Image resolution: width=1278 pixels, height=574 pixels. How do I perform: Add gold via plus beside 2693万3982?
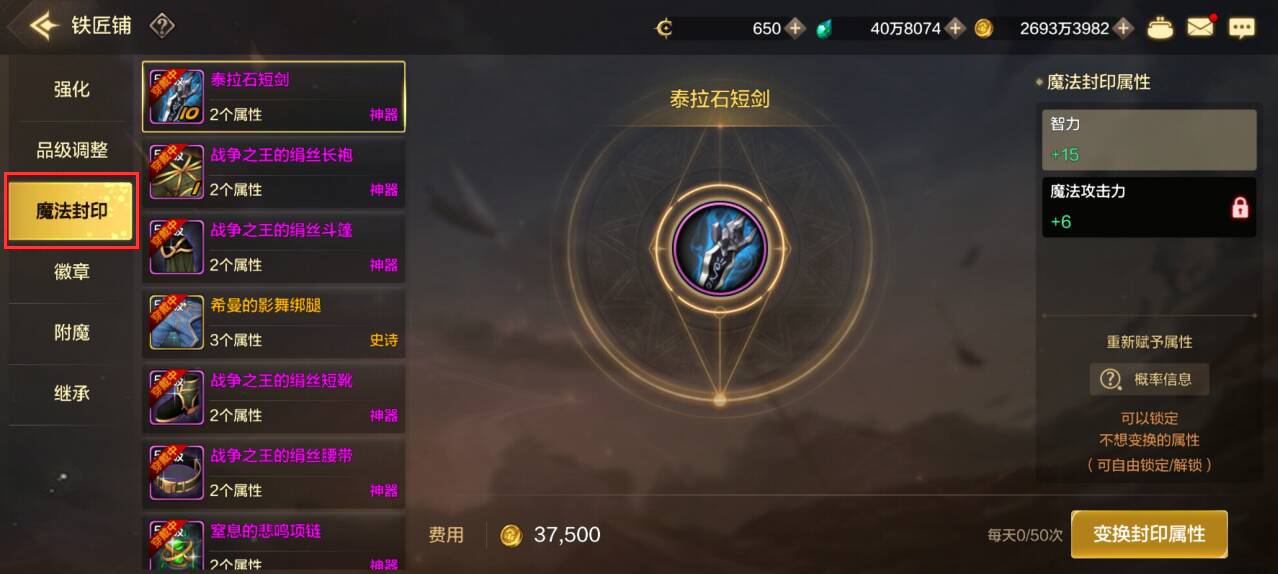(1124, 28)
